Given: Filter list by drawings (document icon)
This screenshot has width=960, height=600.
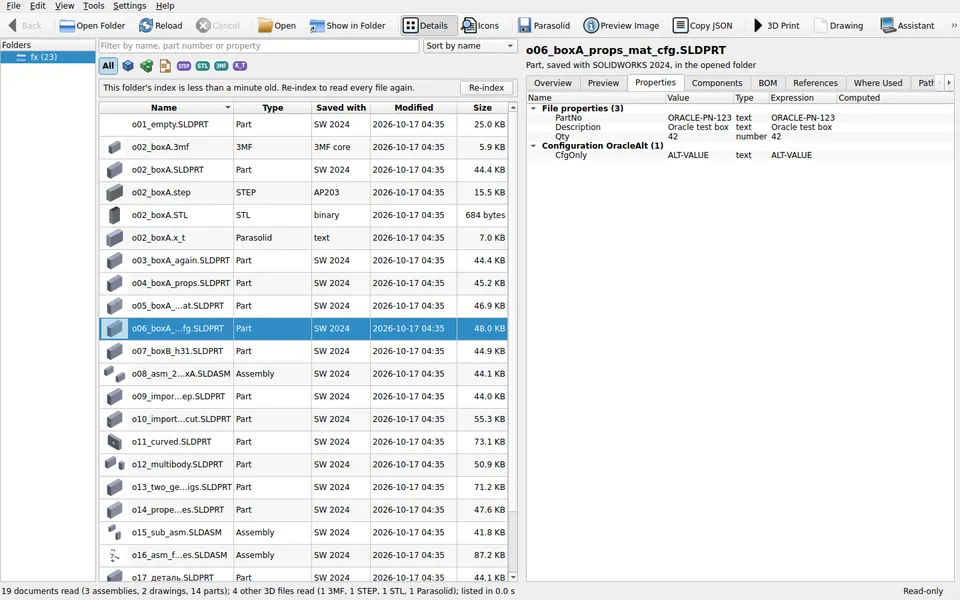Looking at the screenshot, I should tap(165, 66).
